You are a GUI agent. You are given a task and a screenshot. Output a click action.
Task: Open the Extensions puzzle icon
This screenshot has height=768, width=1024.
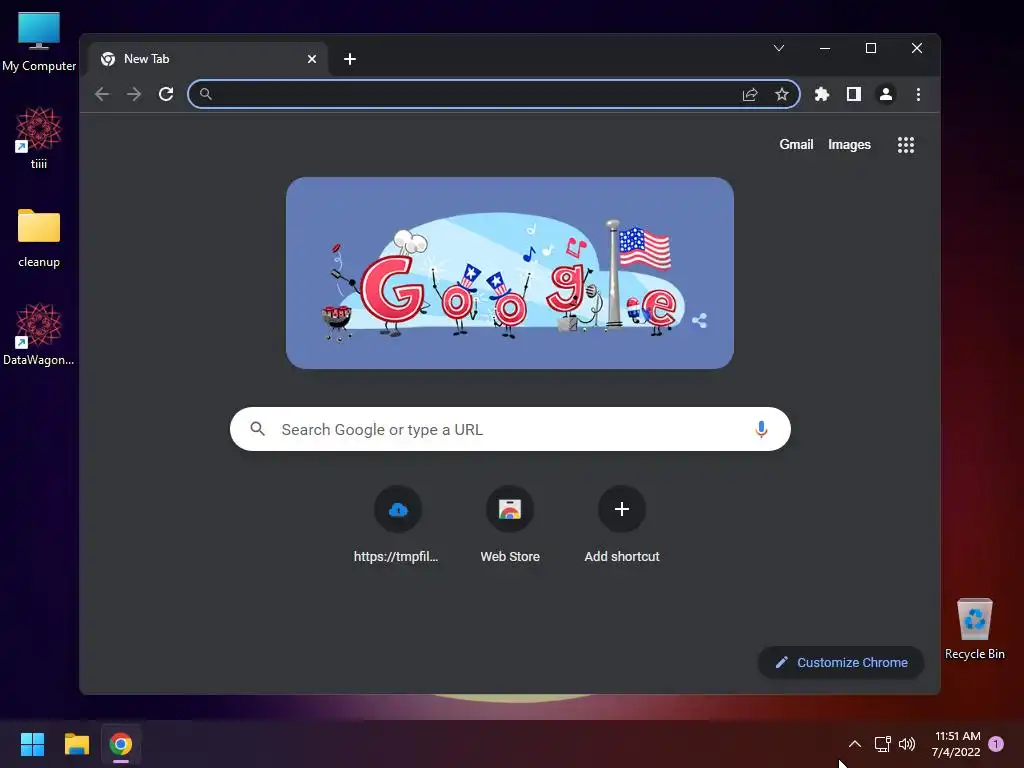(x=822, y=94)
